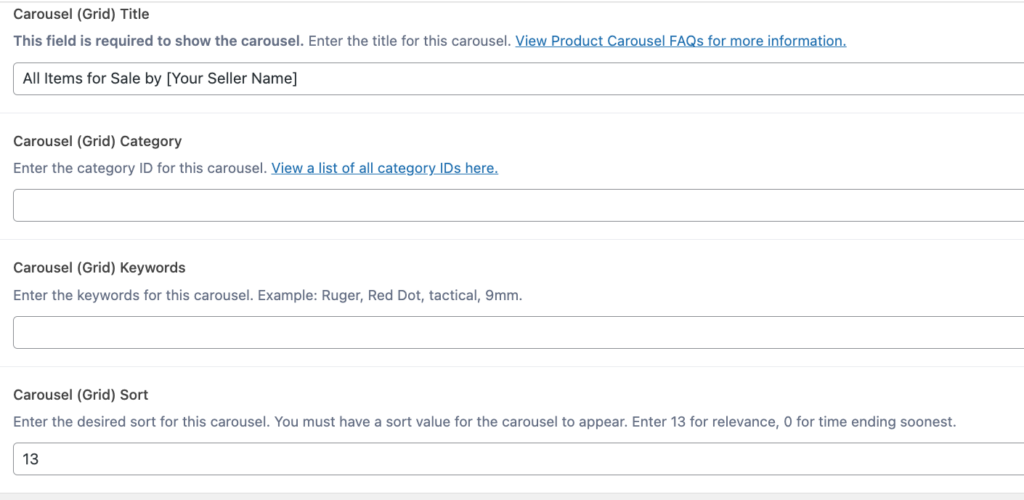Click the 'All Items for Sale by' text

point(92,79)
